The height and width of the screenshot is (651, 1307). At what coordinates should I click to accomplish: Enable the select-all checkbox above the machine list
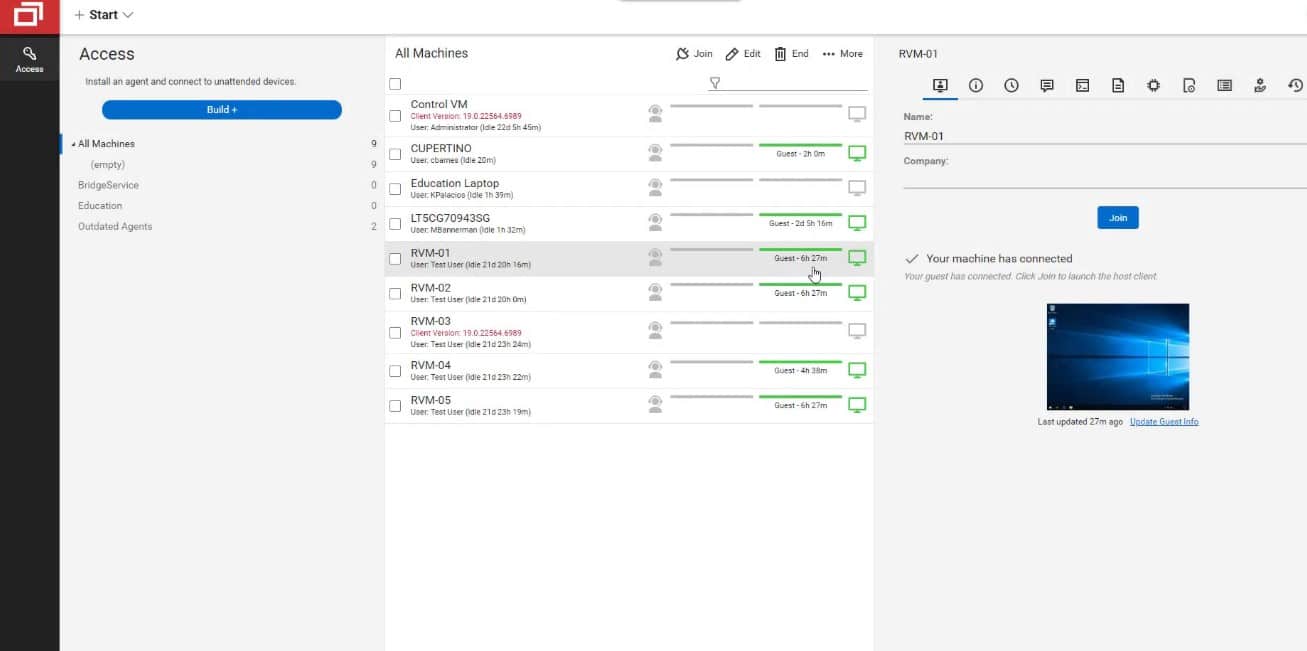click(x=395, y=84)
